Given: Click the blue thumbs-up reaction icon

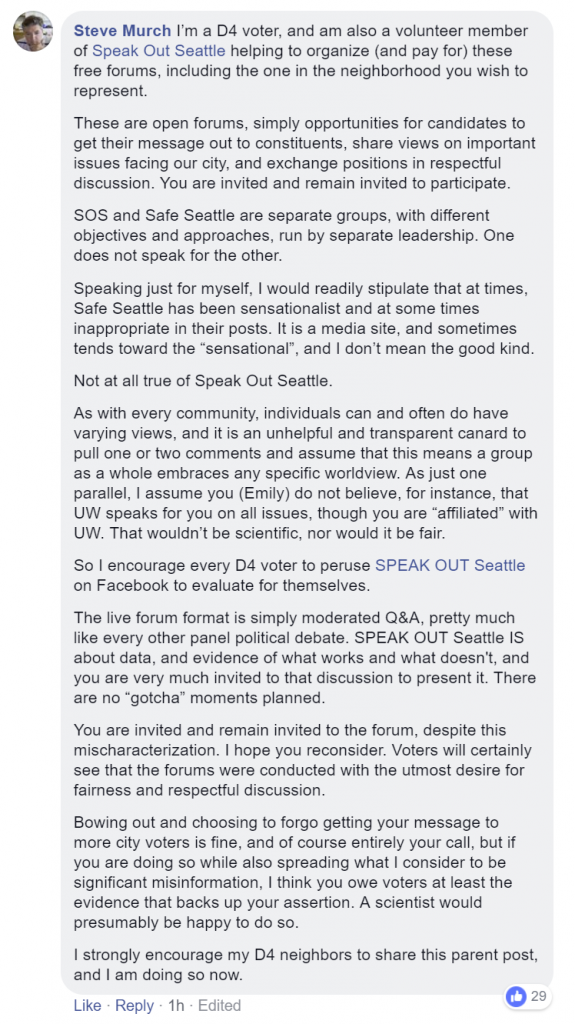Looking at the screenshot, I should 516,996.
